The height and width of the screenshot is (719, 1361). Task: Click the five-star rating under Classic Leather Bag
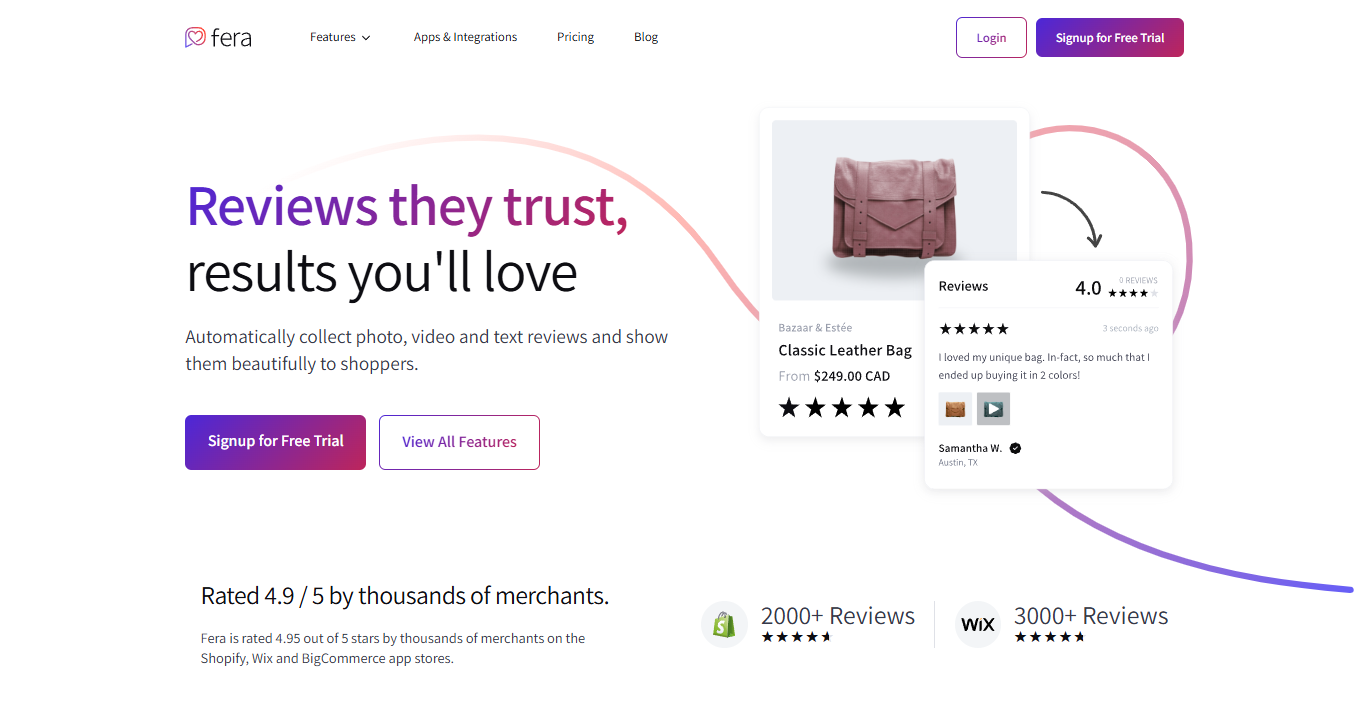tap(841, 408)
